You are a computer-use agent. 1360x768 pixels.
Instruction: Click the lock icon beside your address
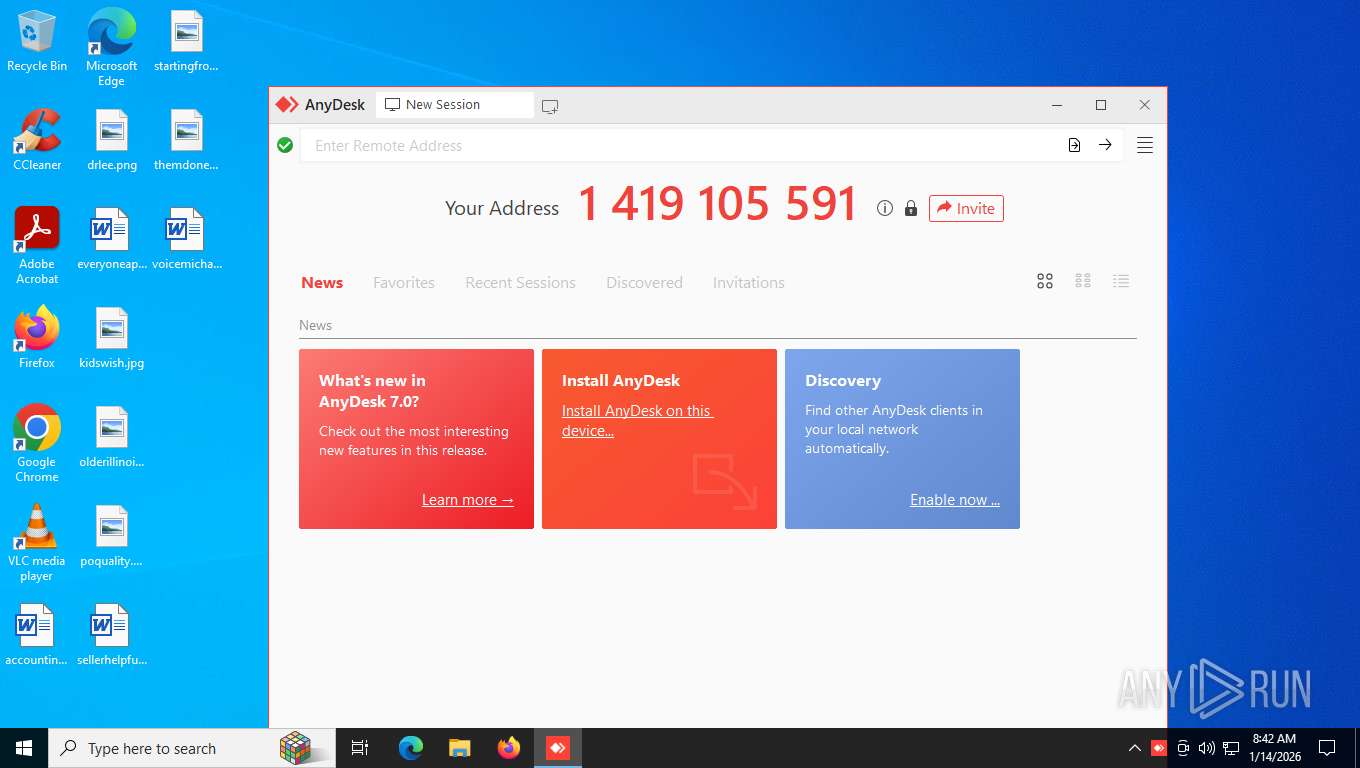click(x=910, y=208)
